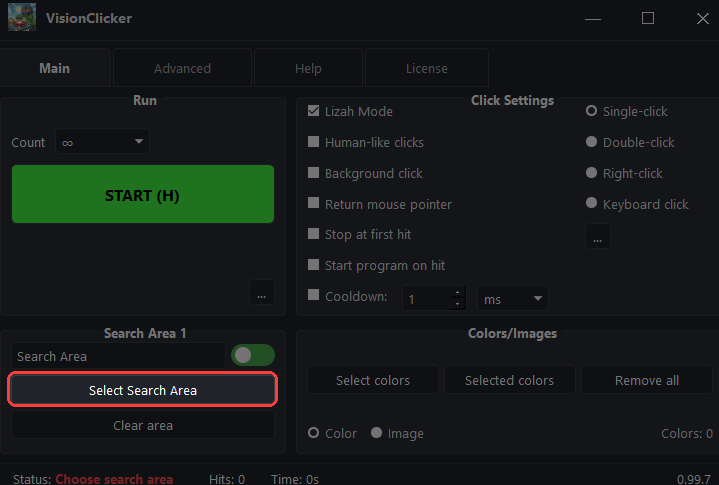Viewport: 719px width, 485px height.
Task: Open the Advanced tab
Action: tap(182, 68)
